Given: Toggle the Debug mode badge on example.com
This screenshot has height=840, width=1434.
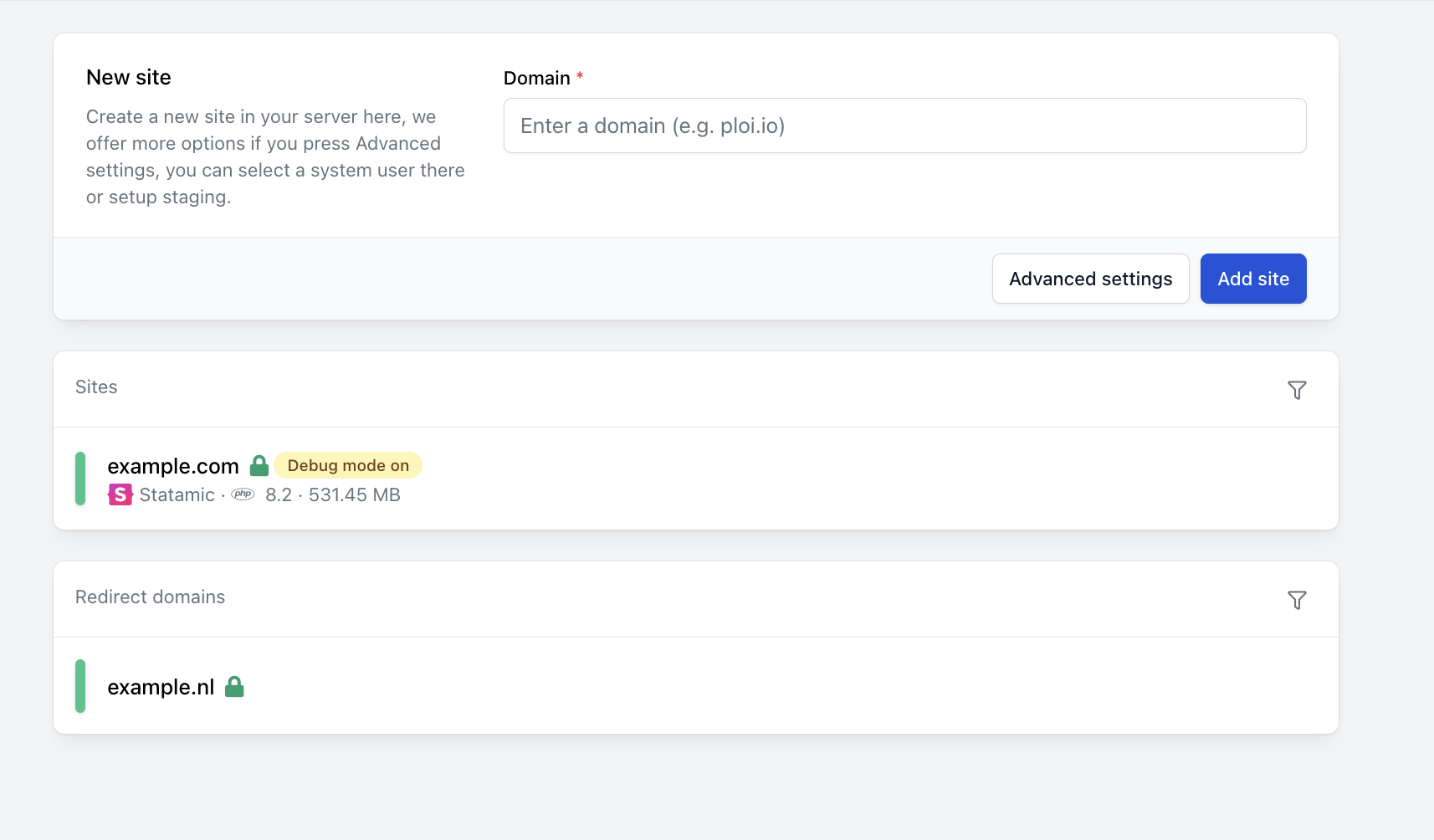Looking at the screenshot, I should click(x=348, y=464).
